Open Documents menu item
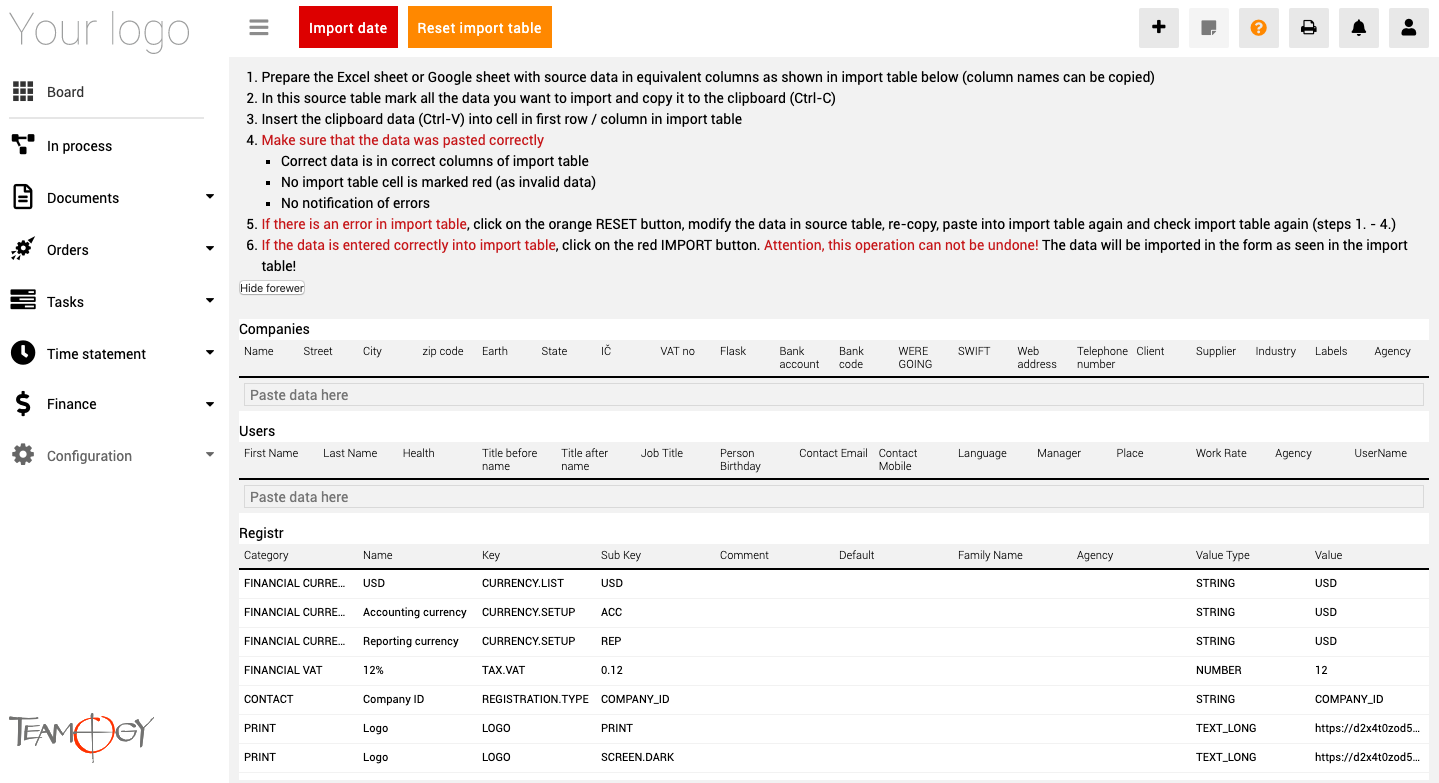 [83, 198]
